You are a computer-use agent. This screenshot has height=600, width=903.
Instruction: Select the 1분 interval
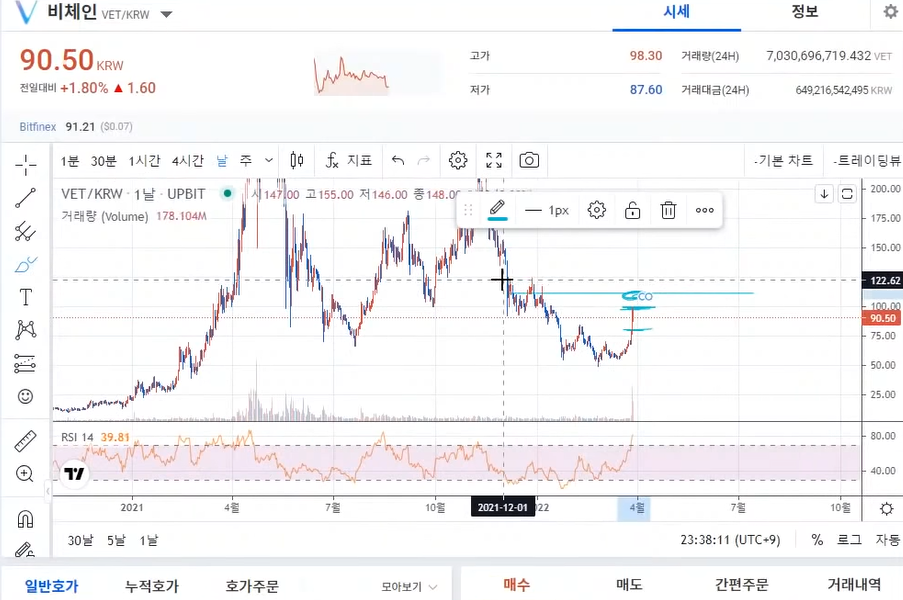[70, 161]
